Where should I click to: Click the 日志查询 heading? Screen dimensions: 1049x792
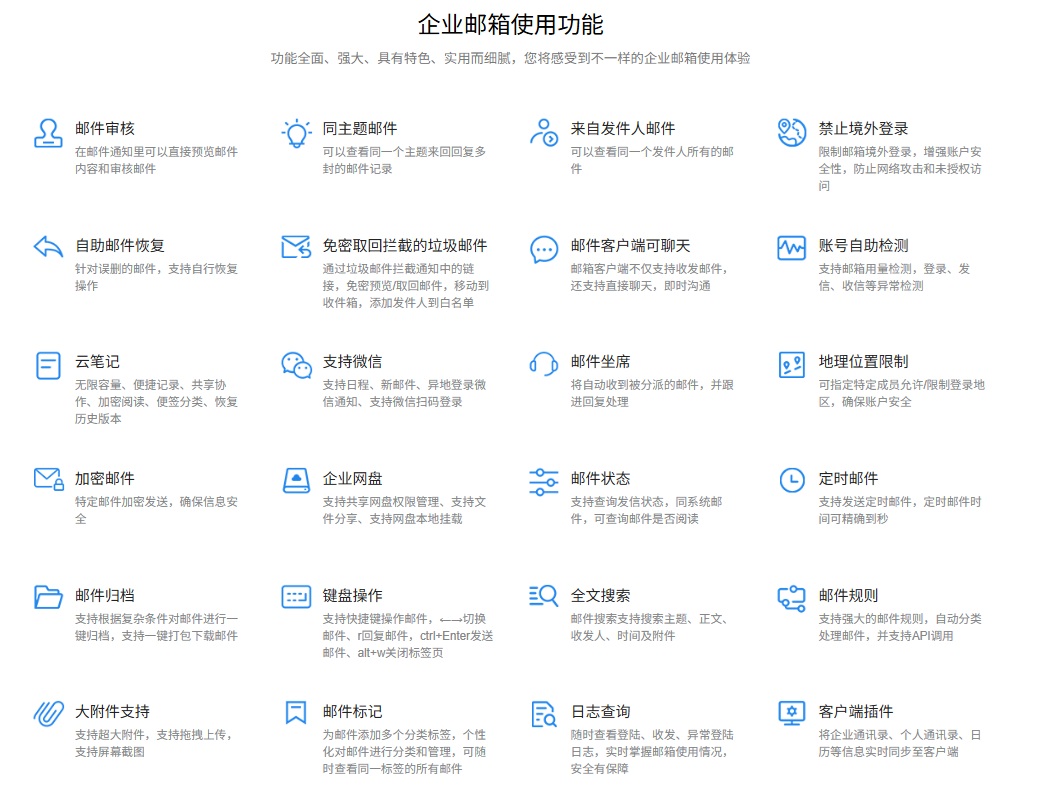(601, 712)
